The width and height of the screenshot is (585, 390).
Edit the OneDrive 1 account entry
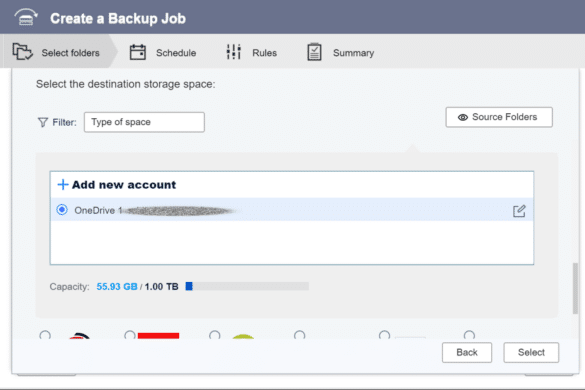tap(519, 211)
